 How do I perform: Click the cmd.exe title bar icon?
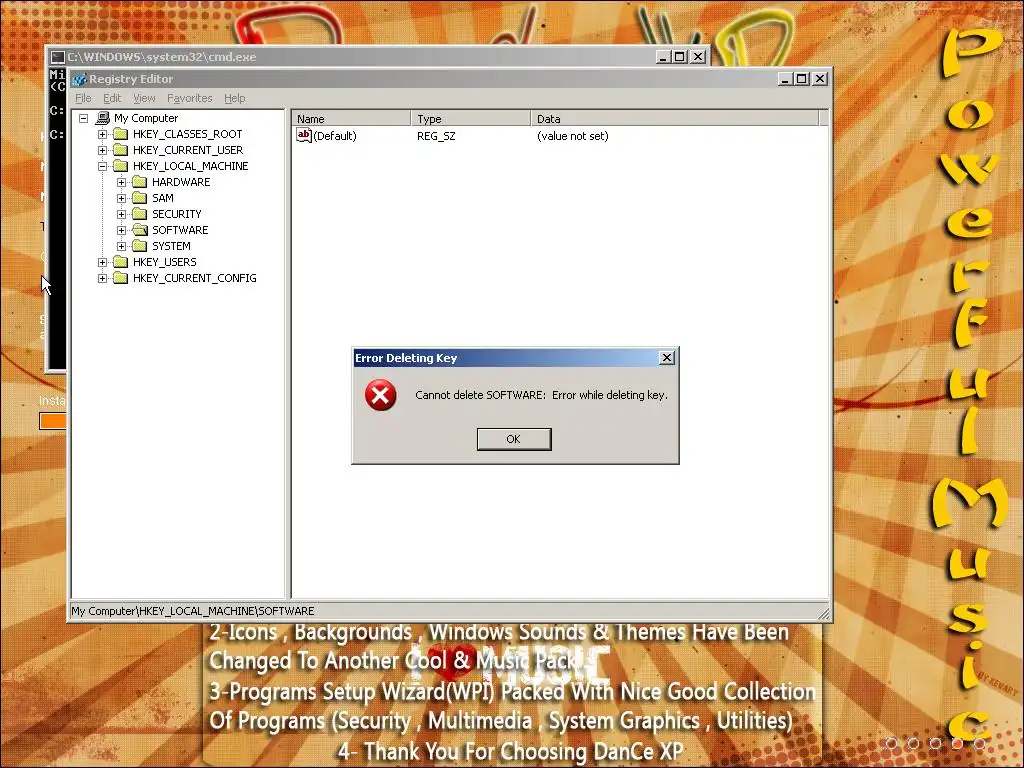[x=58, y=57]
